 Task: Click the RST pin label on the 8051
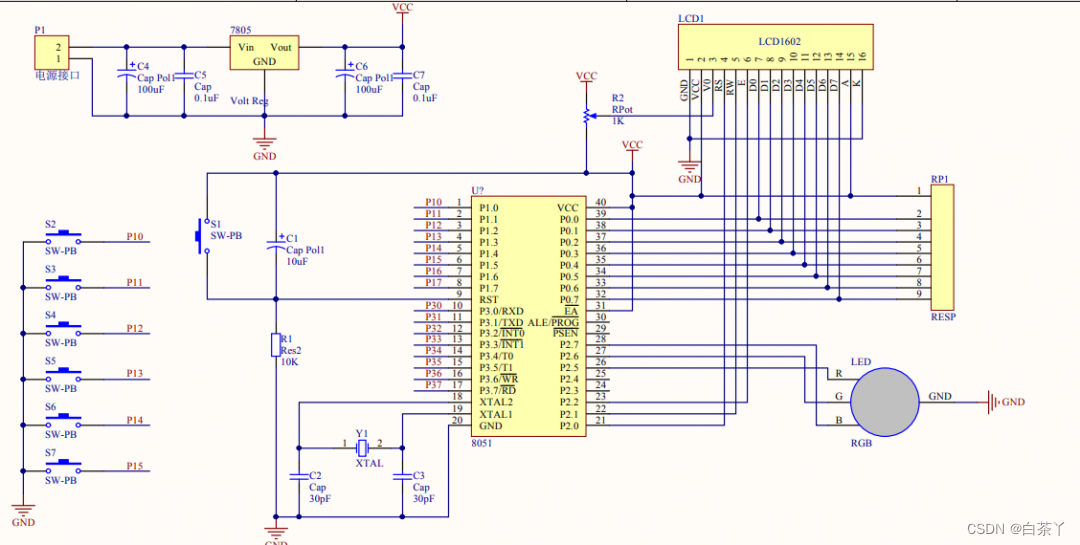[x=489, y=299]
